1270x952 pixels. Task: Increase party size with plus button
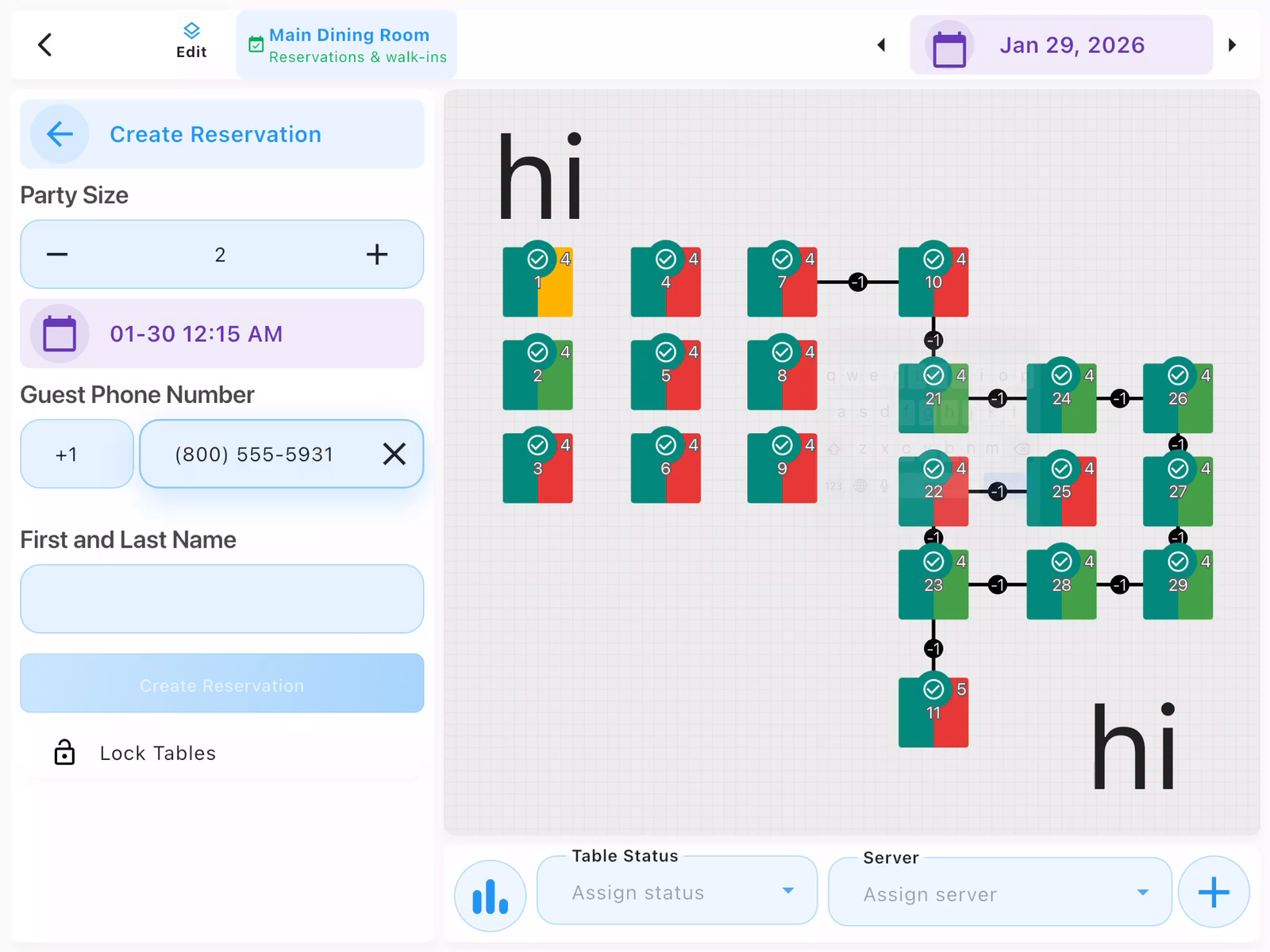click(377, 255)
